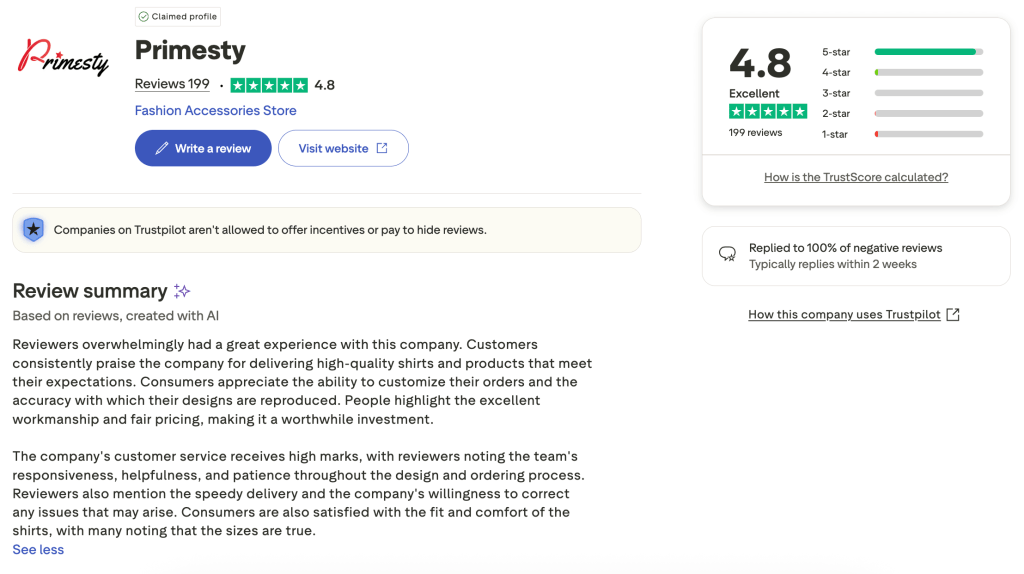This screenshot has height=574, width=1024.
Task: Click the green star rating beside Reviews 199
Action: point(269,85)
